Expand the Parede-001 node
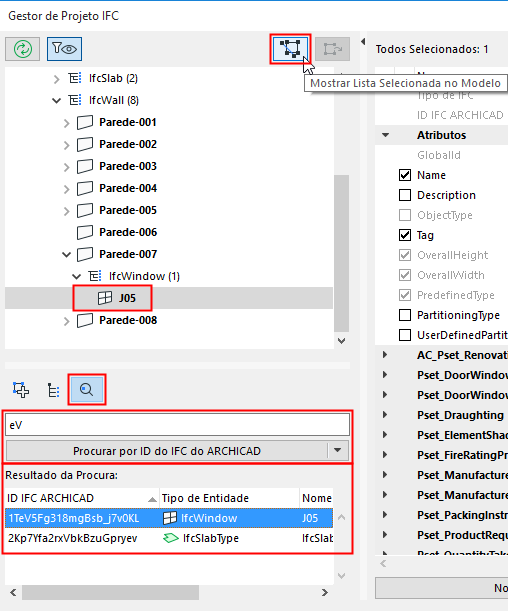The width and height of the screenshot is (508, 611). (67, 123)
